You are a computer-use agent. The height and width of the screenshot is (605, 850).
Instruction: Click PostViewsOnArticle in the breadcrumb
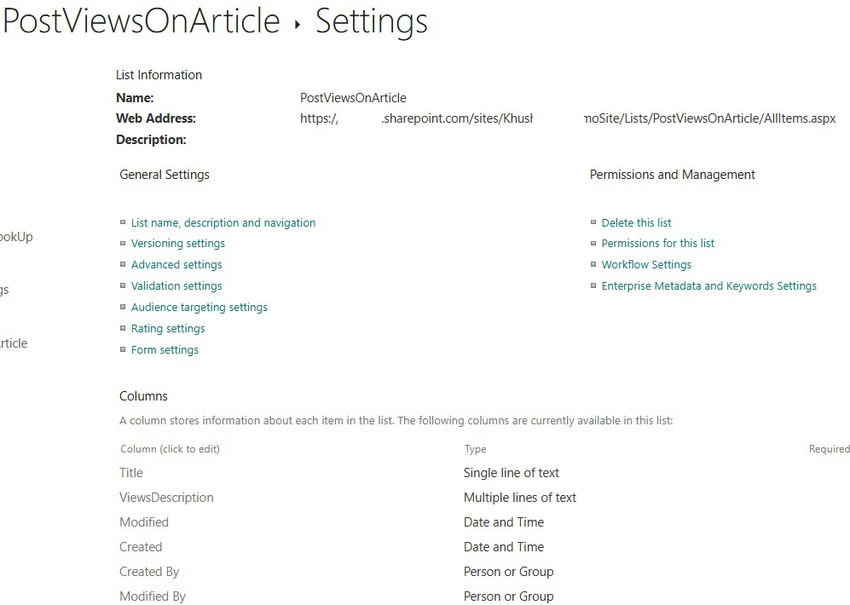click(x=139, y=20)
